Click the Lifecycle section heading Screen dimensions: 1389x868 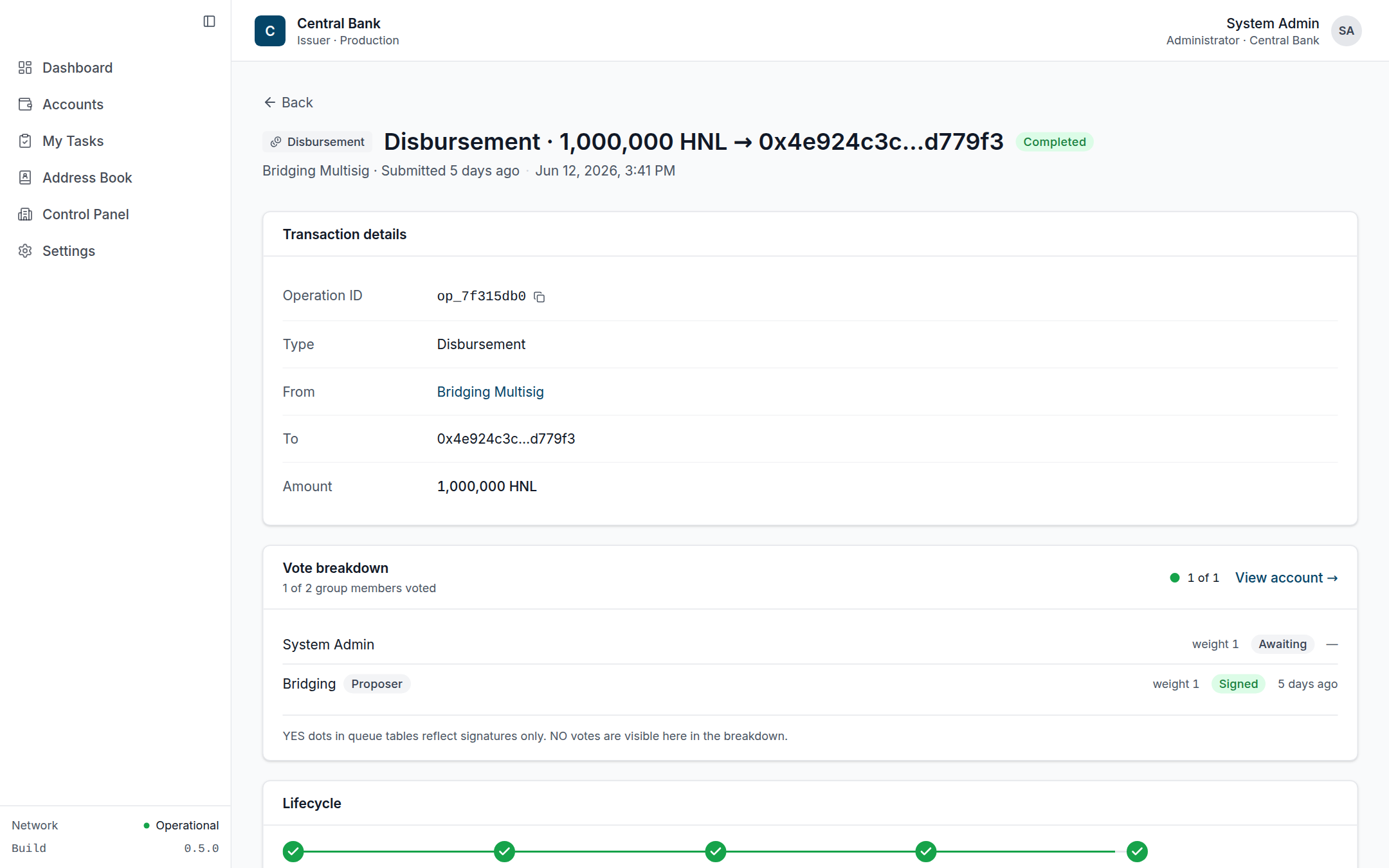[x=312, y=803]
